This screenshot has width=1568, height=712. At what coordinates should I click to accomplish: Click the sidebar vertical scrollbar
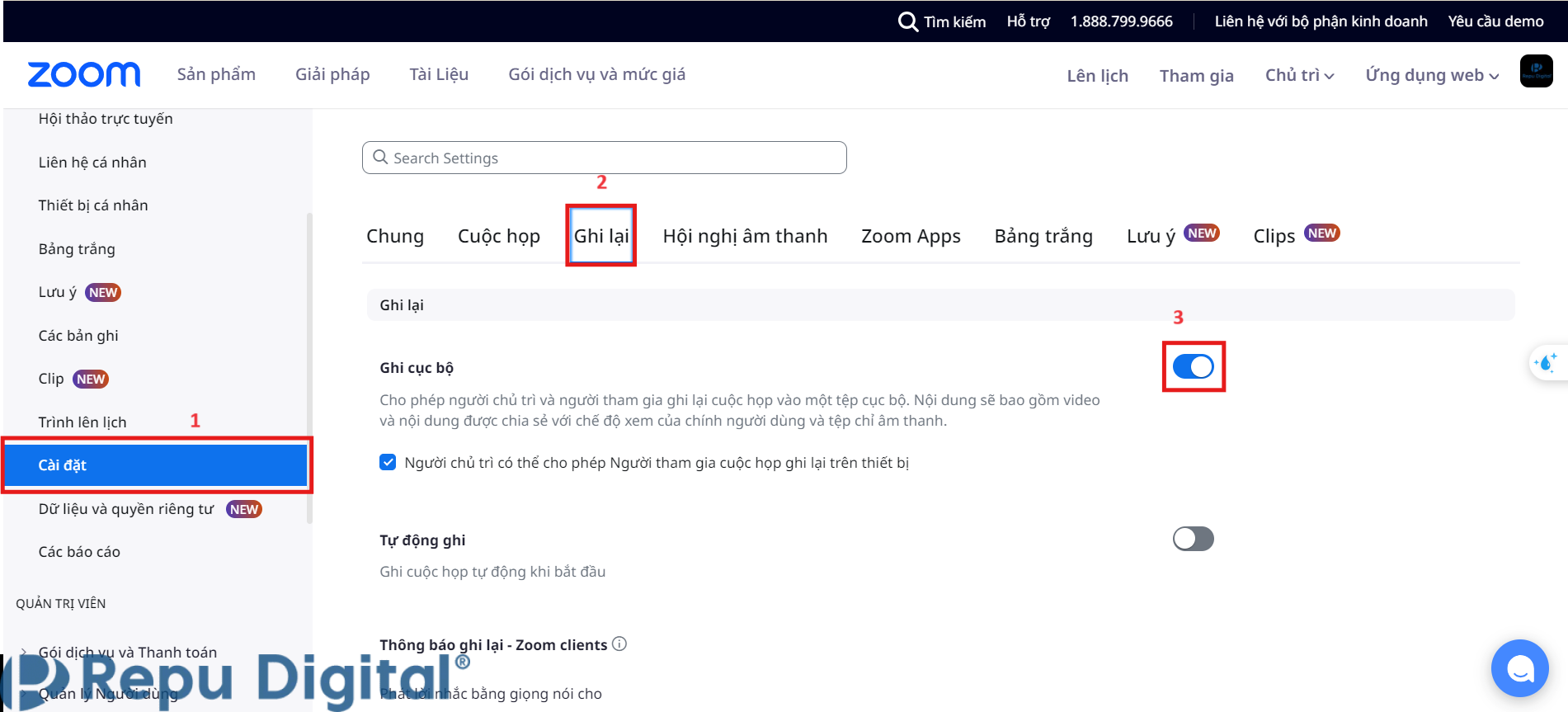(x=309, y=368)
